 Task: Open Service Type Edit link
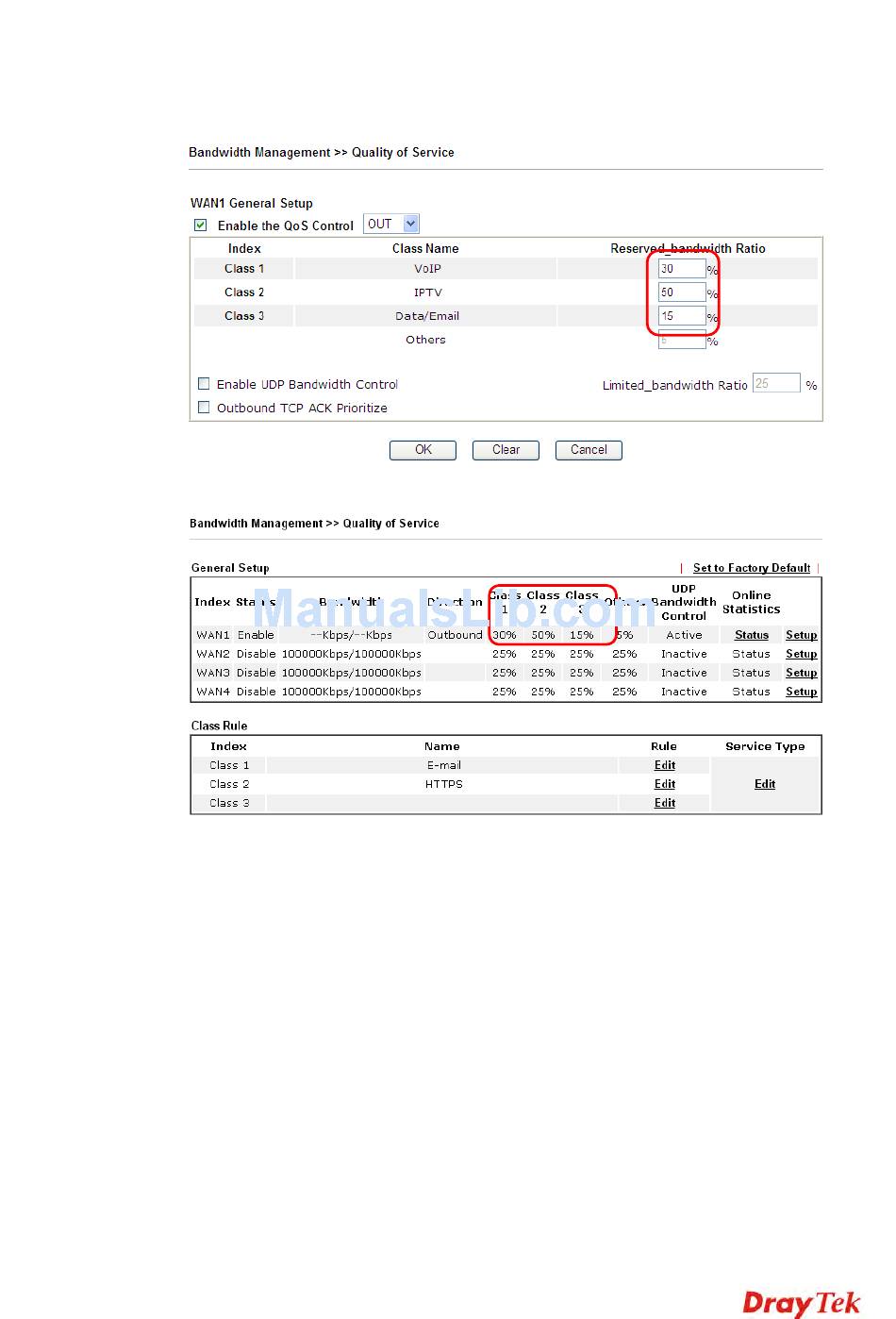pos(765,784)
